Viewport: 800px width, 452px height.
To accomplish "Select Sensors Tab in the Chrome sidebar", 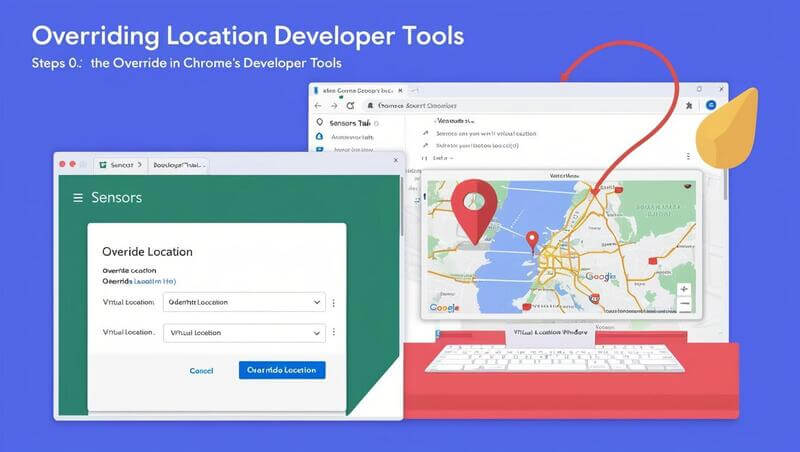I will point(349,123).
